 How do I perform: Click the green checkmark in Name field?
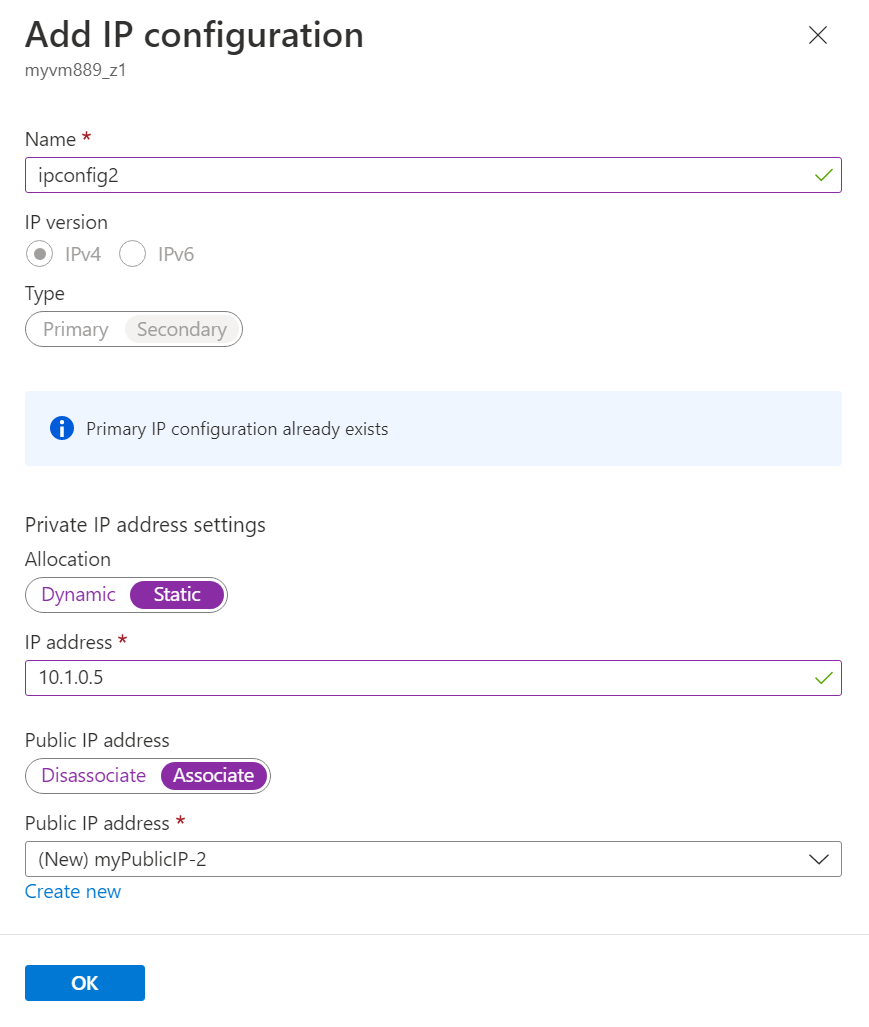823,175
